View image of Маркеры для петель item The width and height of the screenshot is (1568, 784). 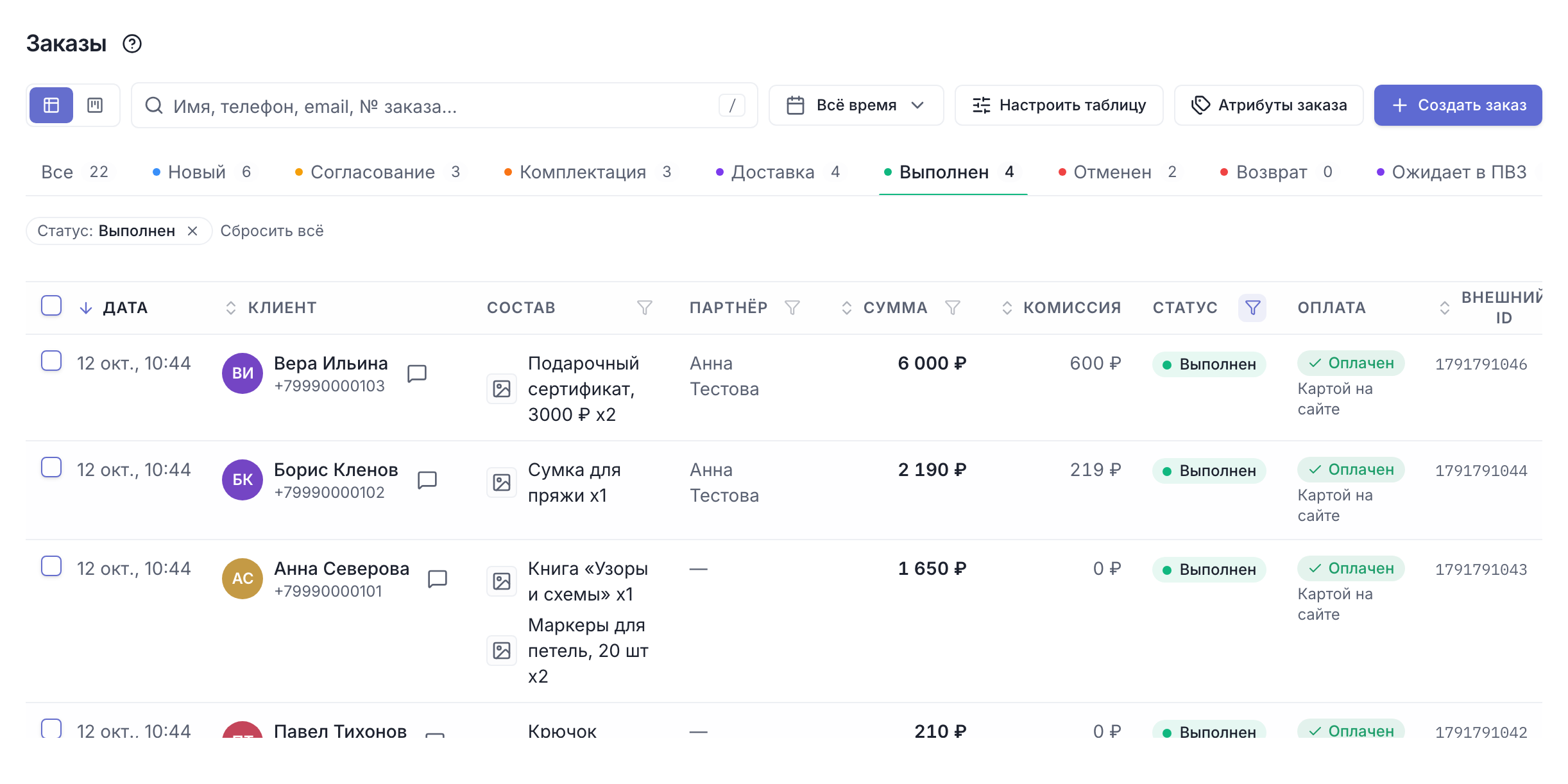tap(502, 651)
